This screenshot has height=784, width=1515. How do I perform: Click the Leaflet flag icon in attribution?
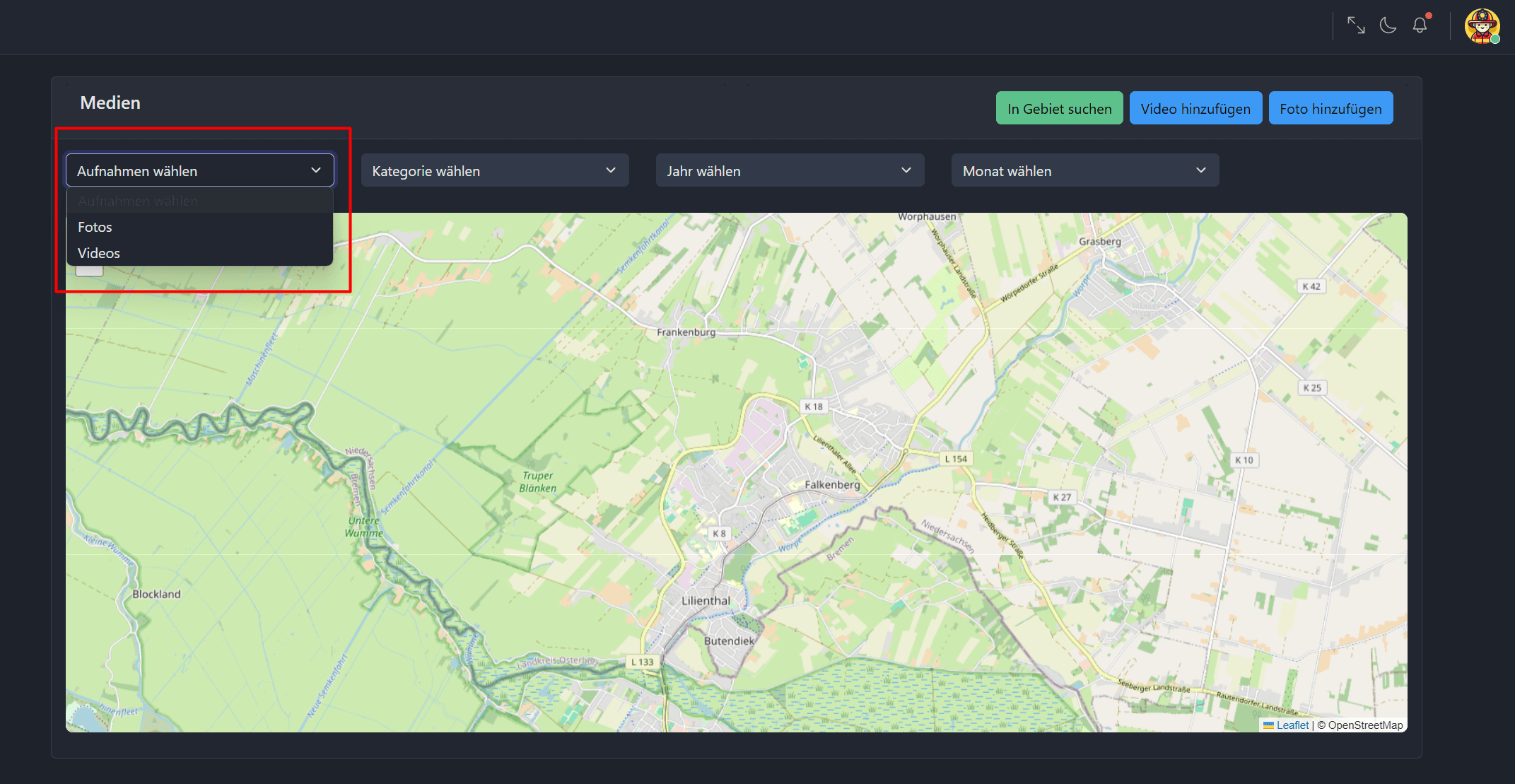1268,725
